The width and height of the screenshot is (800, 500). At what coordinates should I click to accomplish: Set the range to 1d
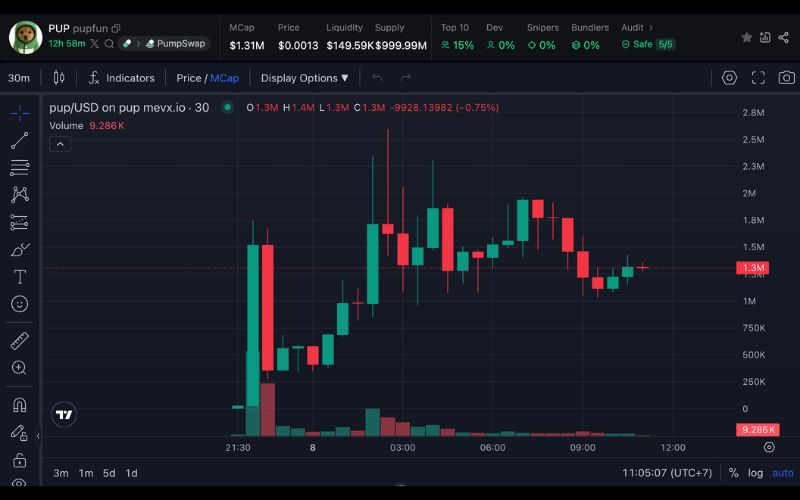coord(132,473)
